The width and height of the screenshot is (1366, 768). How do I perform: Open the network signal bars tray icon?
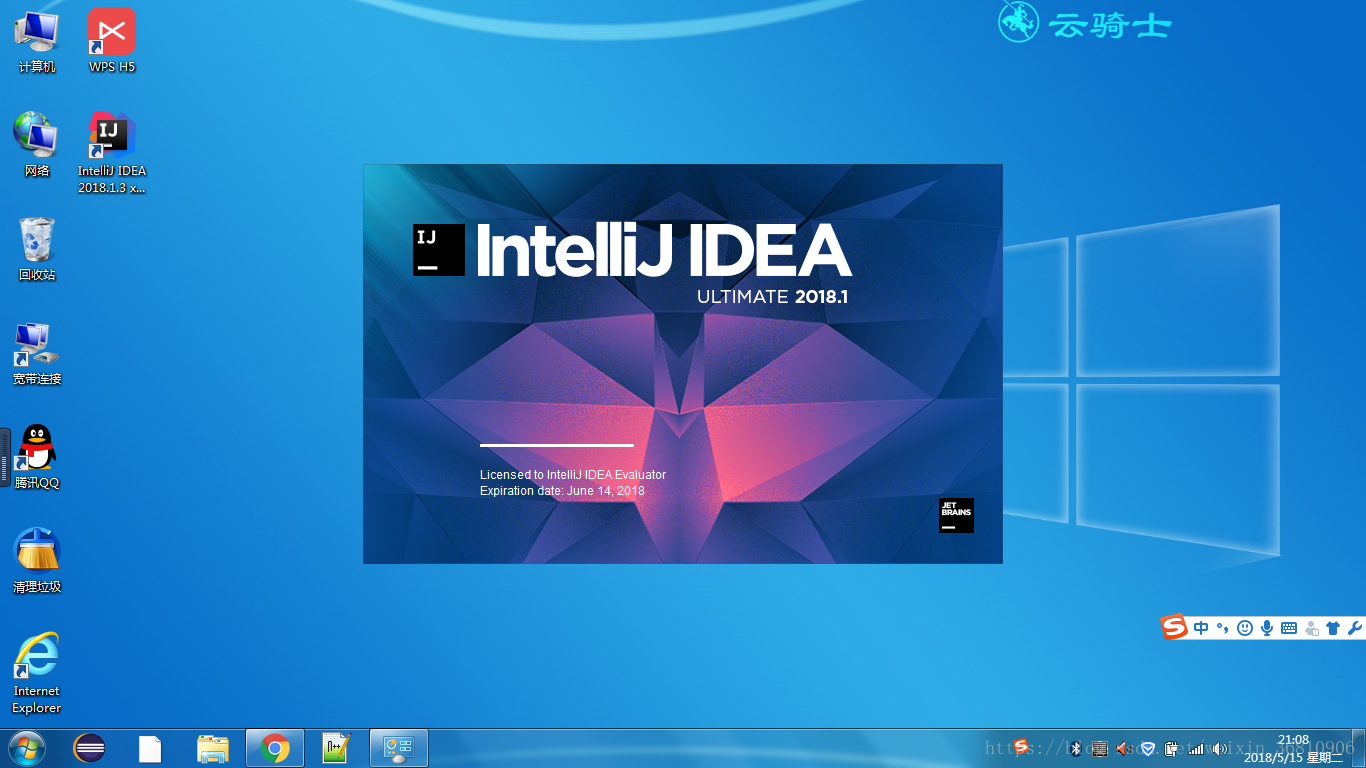1196,748
